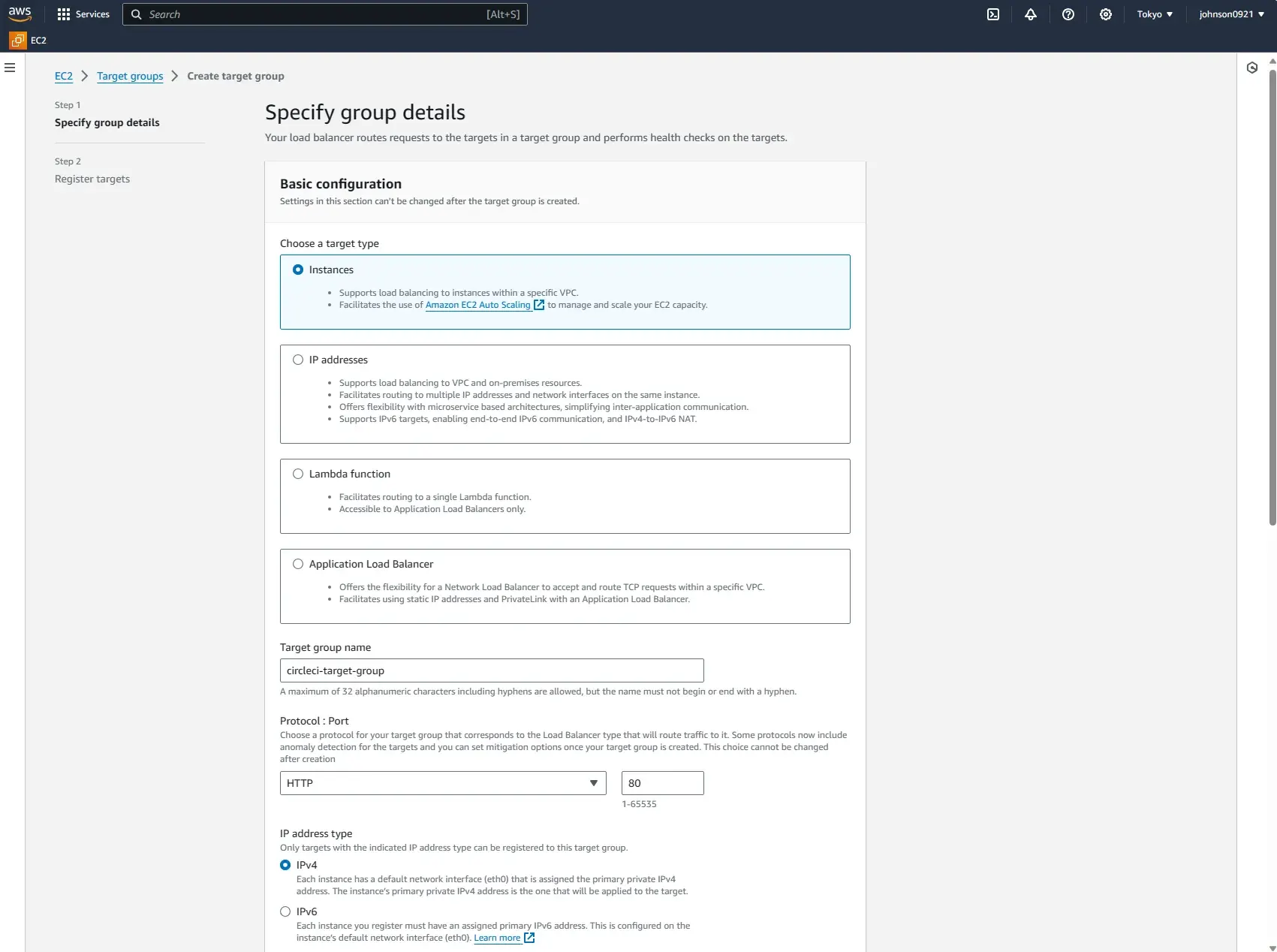1277x952 pixels.
Task: Open the notifications bell
Action: point(1030,14)
